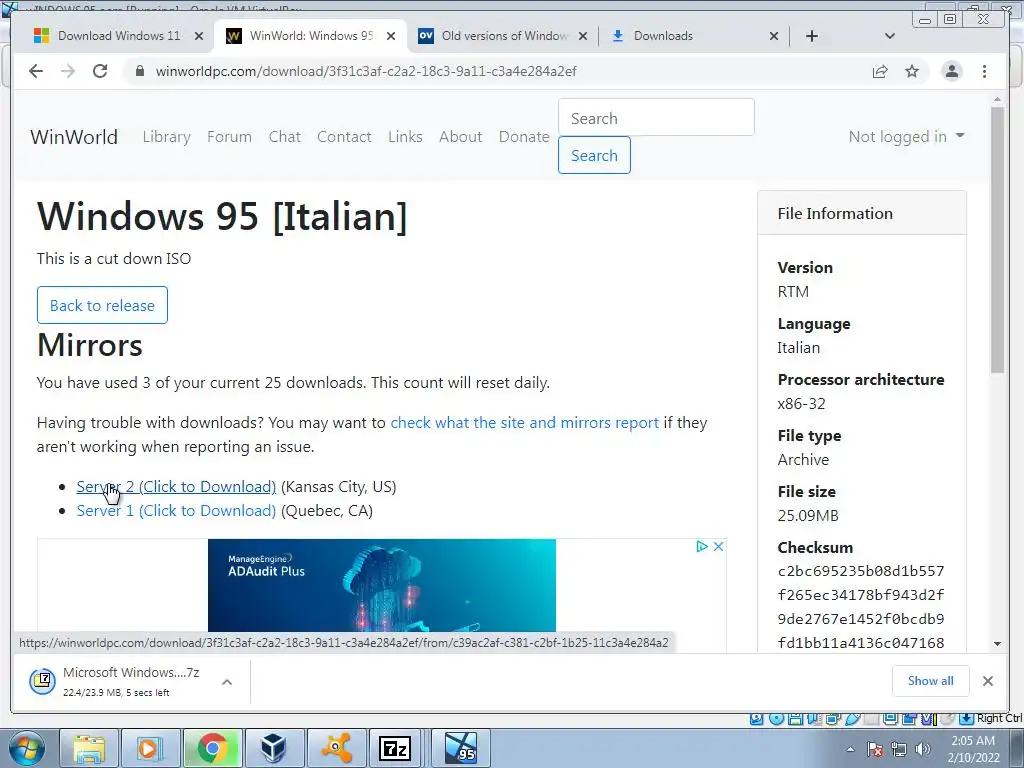Show hidden tray icons arrow

(850, 749)
